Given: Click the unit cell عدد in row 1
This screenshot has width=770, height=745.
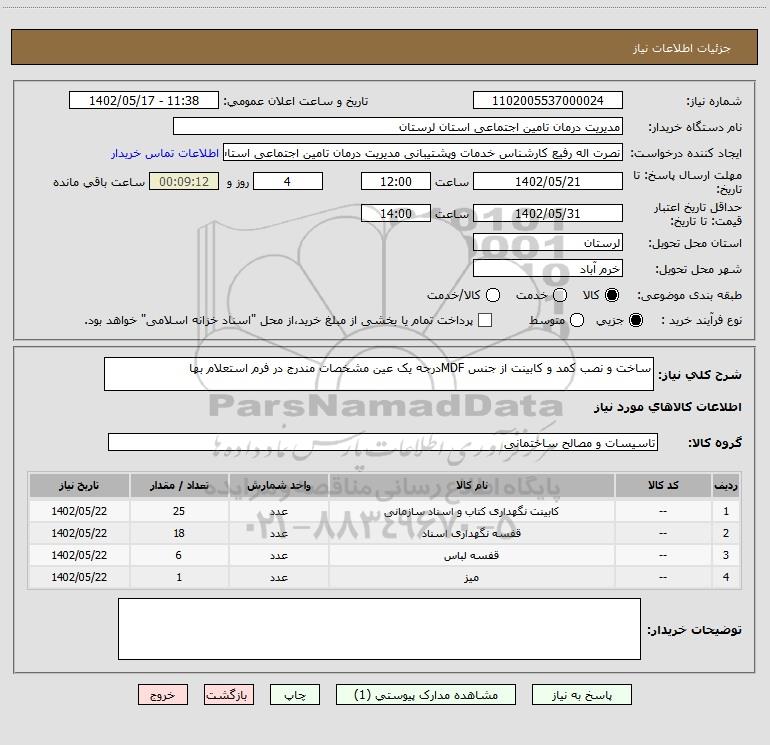Looking at the screenshot, I should coord(278,511).
